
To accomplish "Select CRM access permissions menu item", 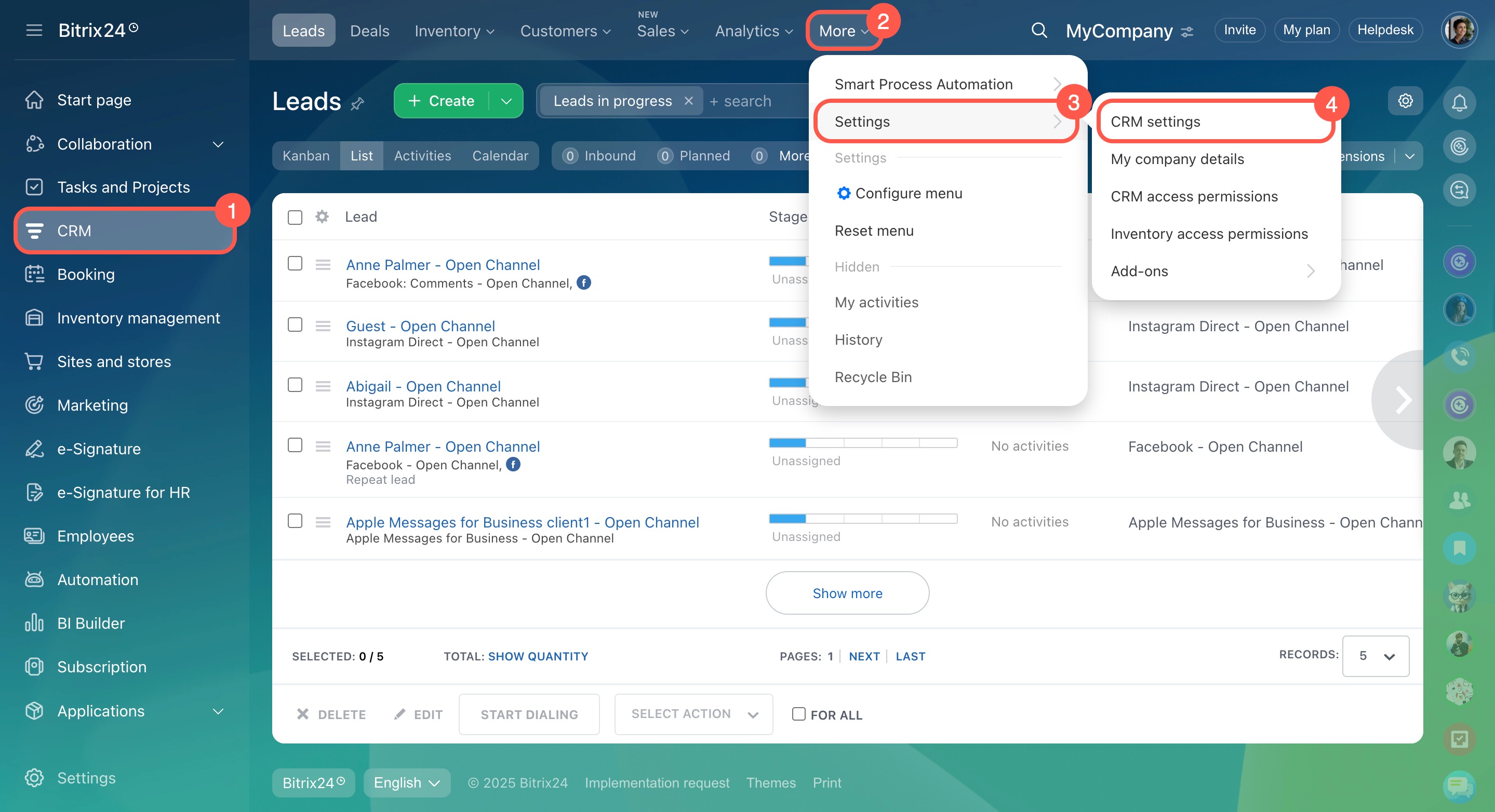I will (x=1194, y=197).
